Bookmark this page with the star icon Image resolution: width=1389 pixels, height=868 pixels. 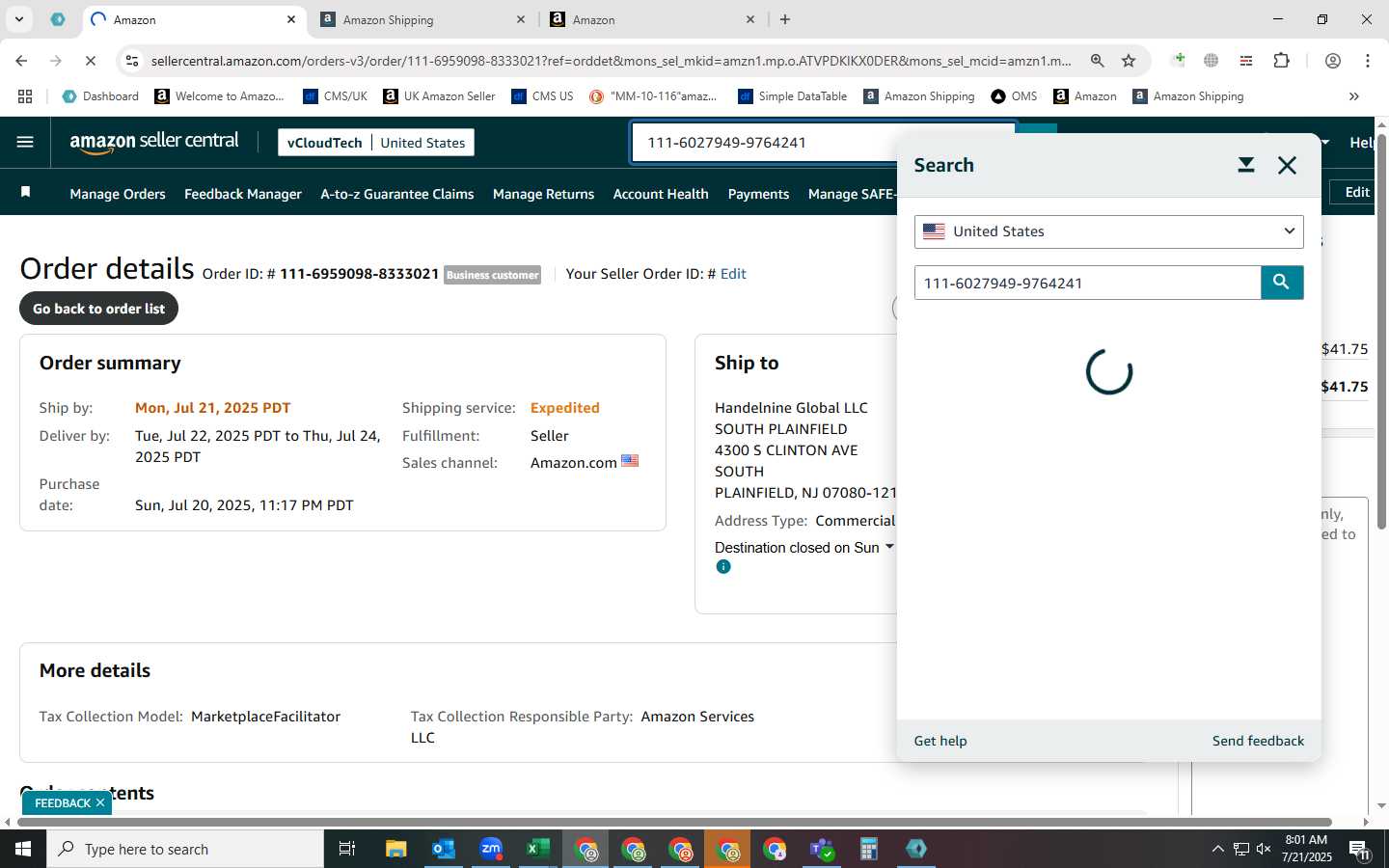point(1129,60)
